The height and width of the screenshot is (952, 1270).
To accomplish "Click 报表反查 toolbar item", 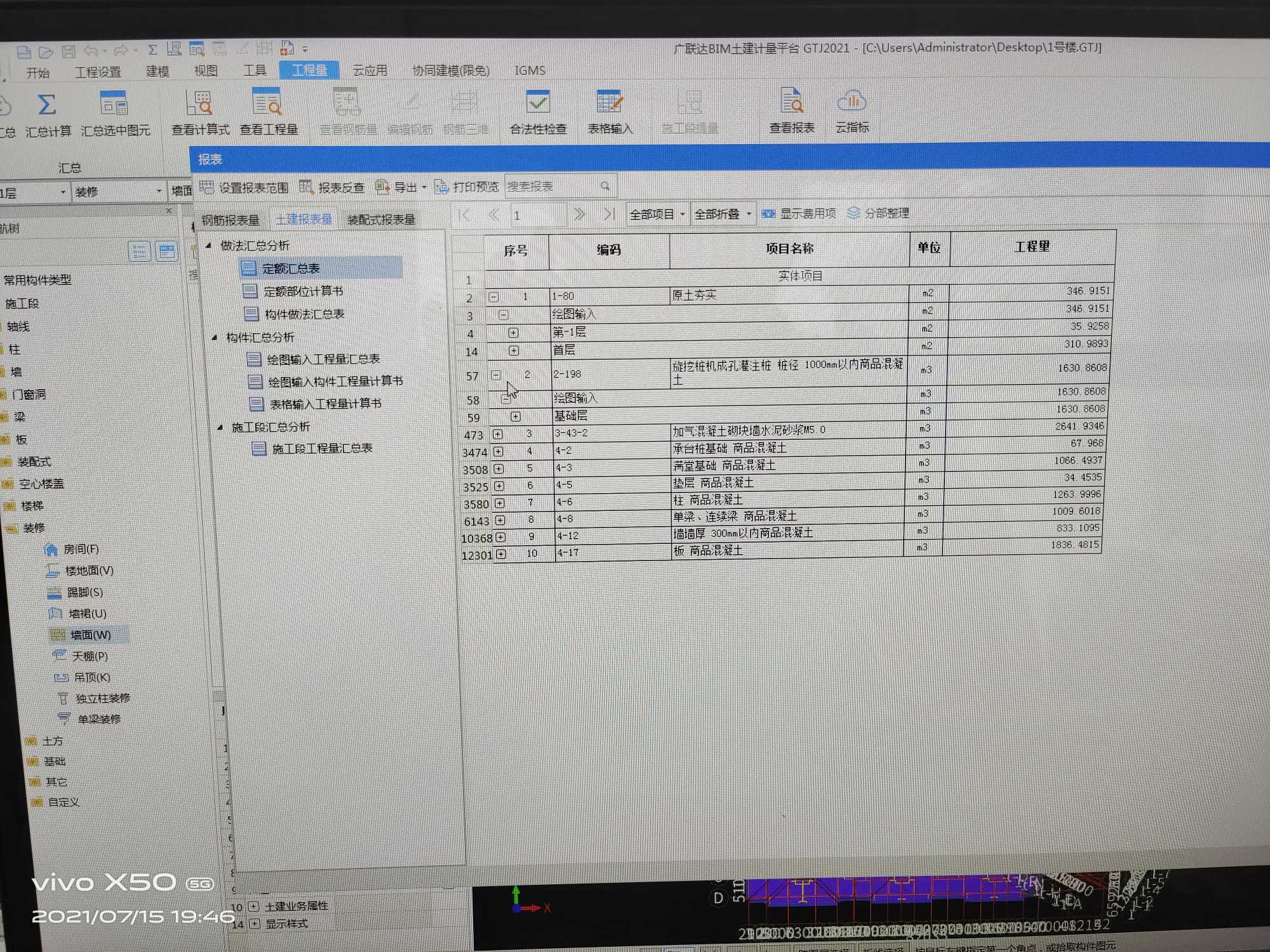I will pos(332,187).
